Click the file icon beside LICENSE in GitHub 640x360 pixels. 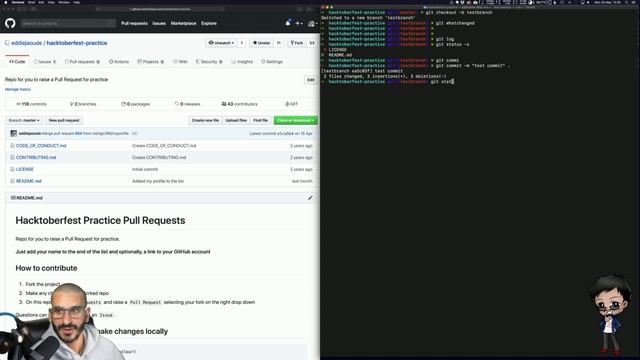click(x=12, y=169)
